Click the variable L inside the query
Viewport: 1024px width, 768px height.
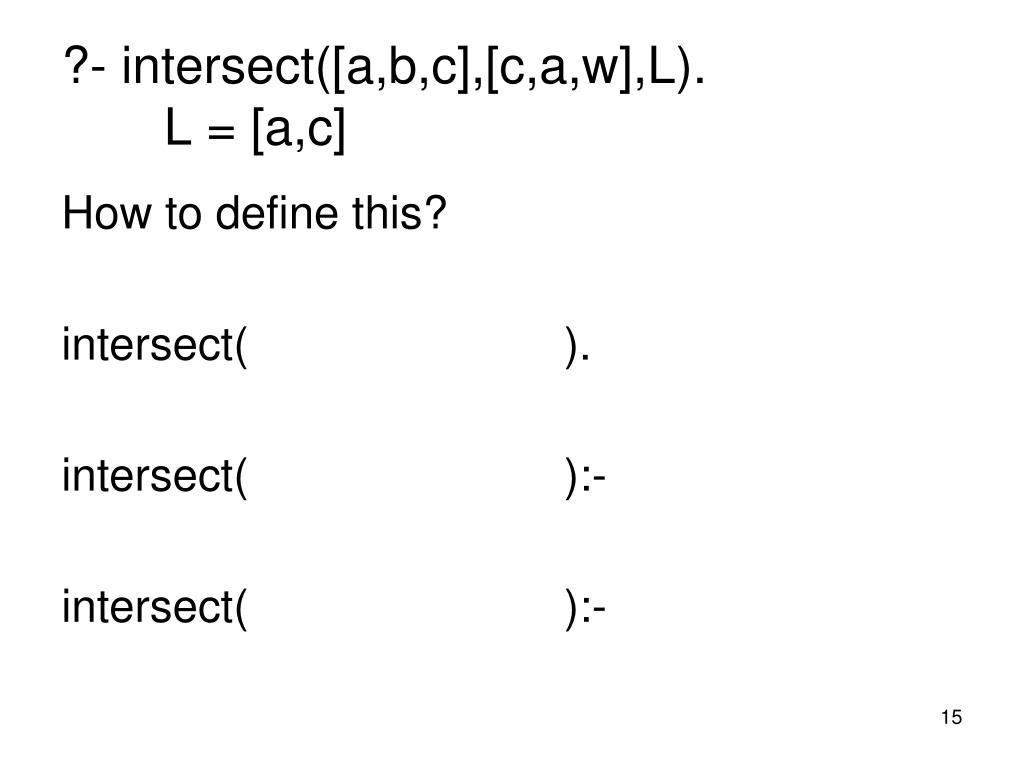click(662, 67)
